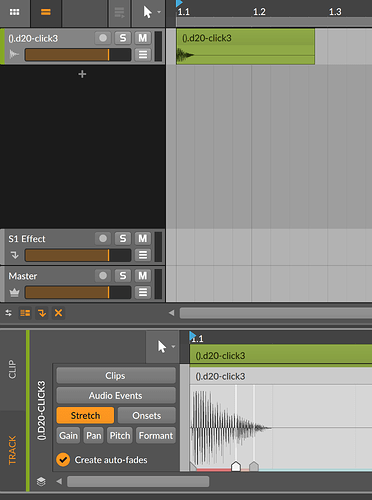Click the Clips button in editor panel
The width and height of the screenshot is (372, 500).
(116, 376)
